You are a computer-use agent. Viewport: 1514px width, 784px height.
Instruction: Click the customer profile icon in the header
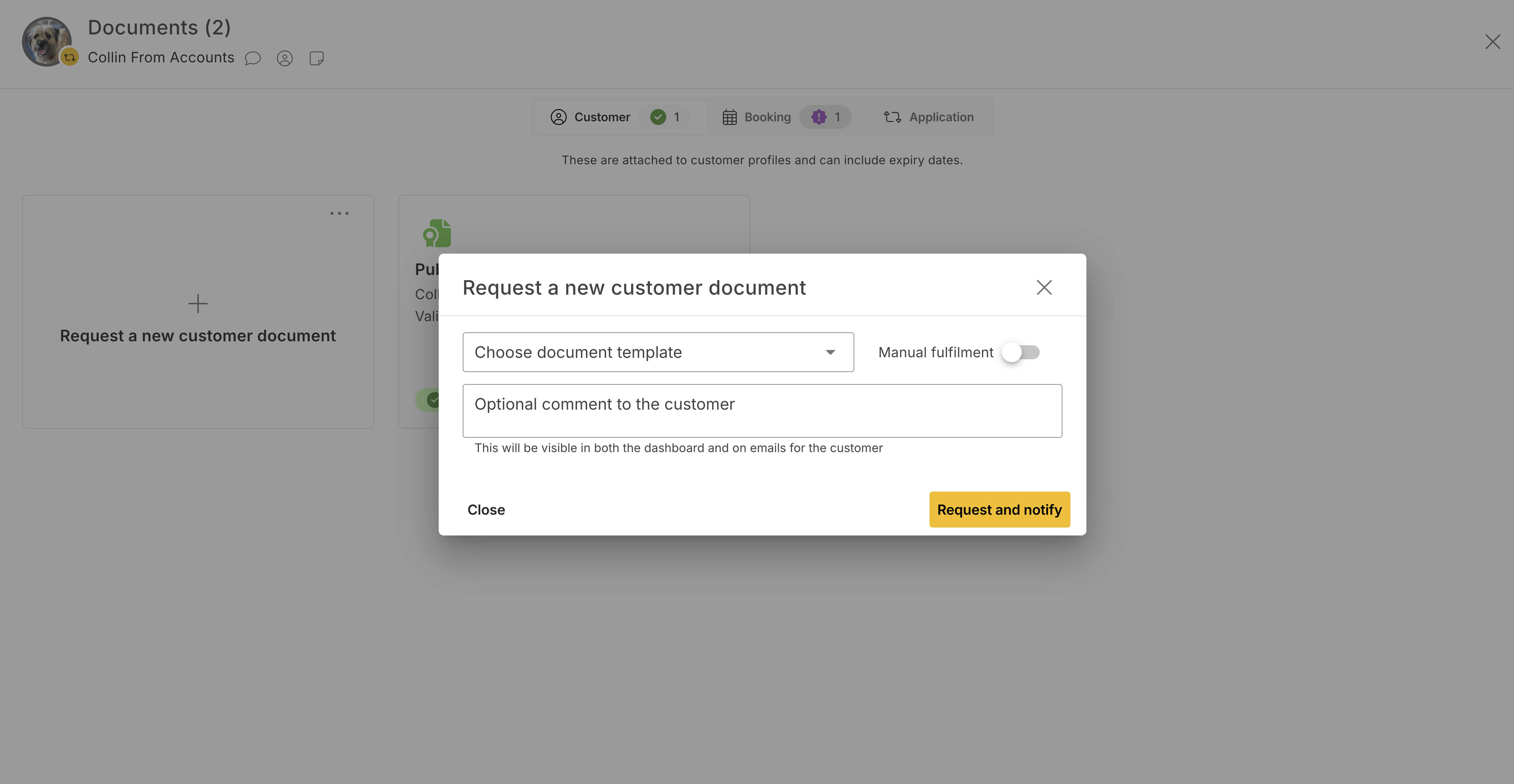click(x=285, y=58)
